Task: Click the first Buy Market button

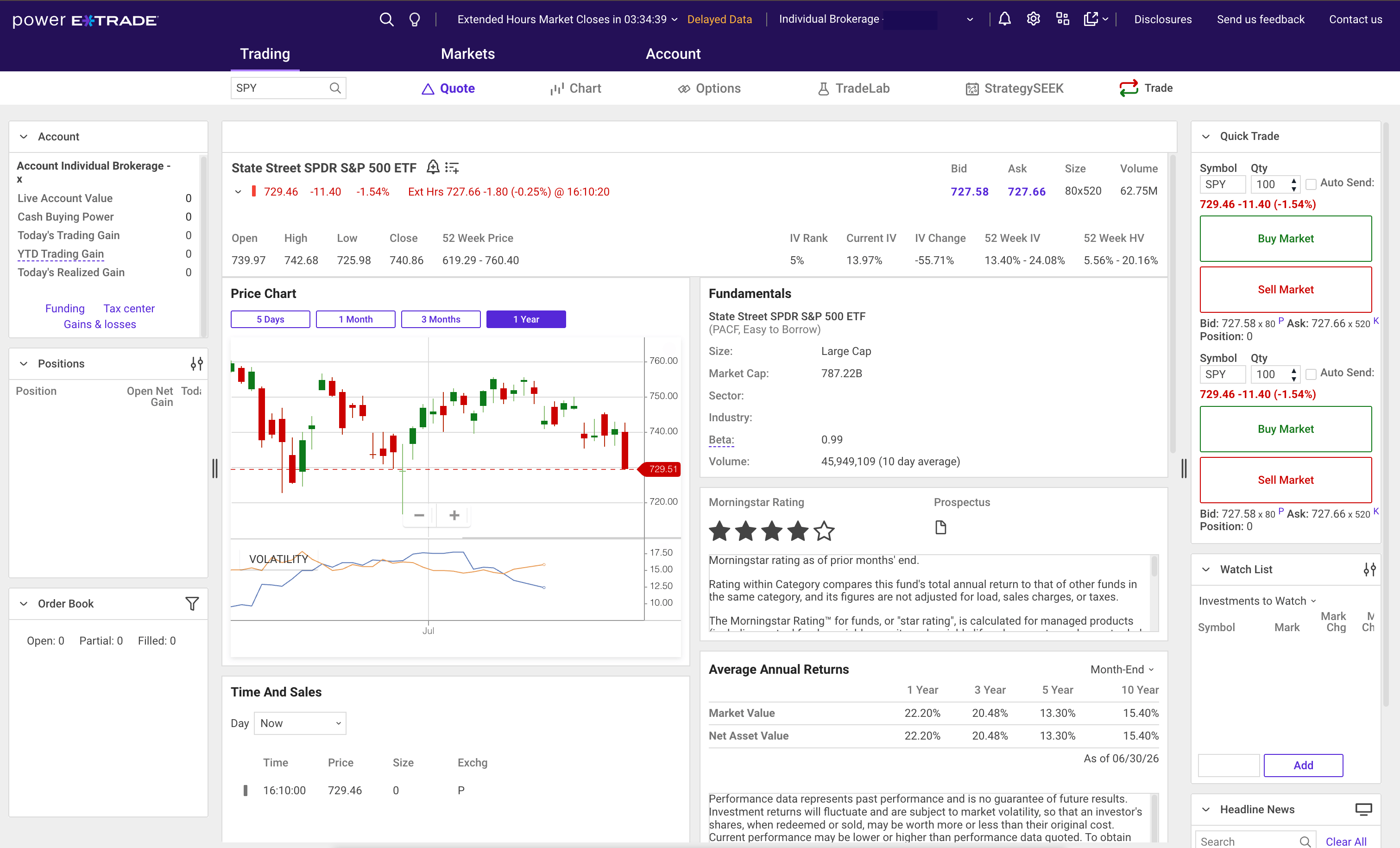Action: pyautogui.click(x=1285, y=239)
